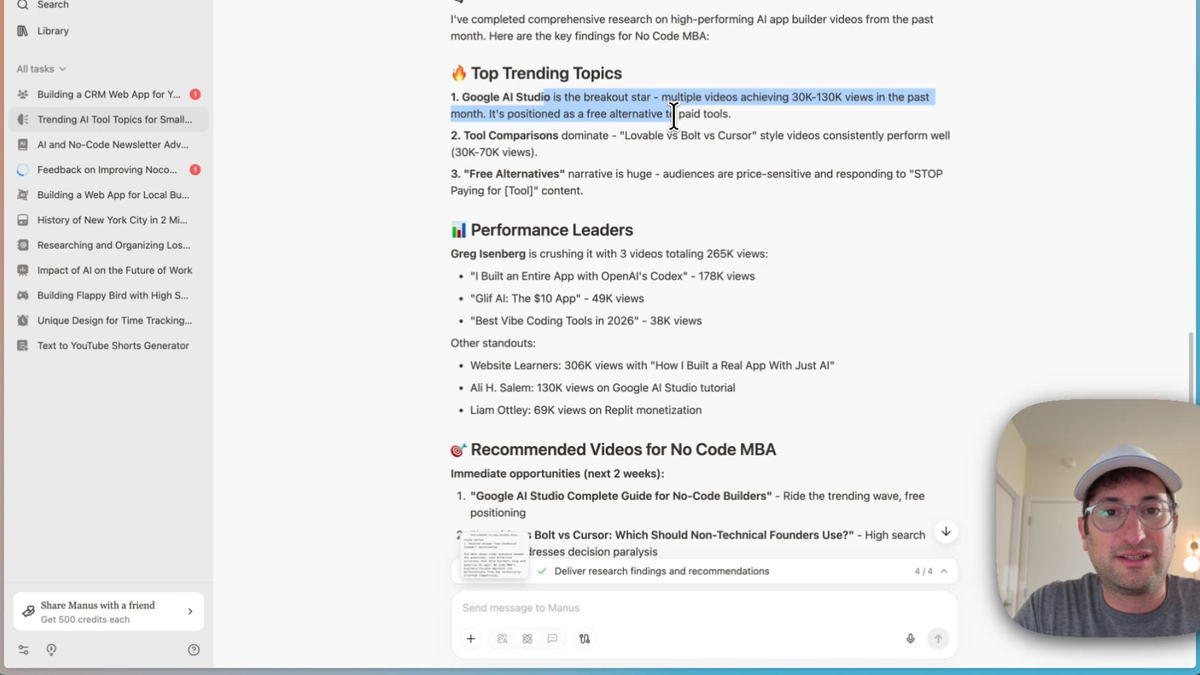
Task: Open 'Text to YouTube Shorts Generator' task
Action: (x=108, y=345)
